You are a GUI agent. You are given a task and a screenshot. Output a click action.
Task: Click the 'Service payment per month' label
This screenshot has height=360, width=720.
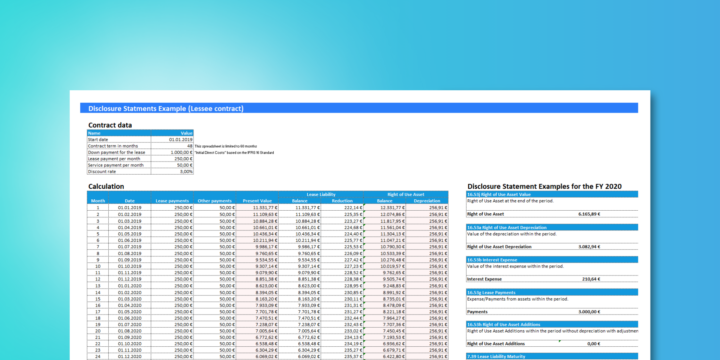pyautogui.click(x=119, y=165)
